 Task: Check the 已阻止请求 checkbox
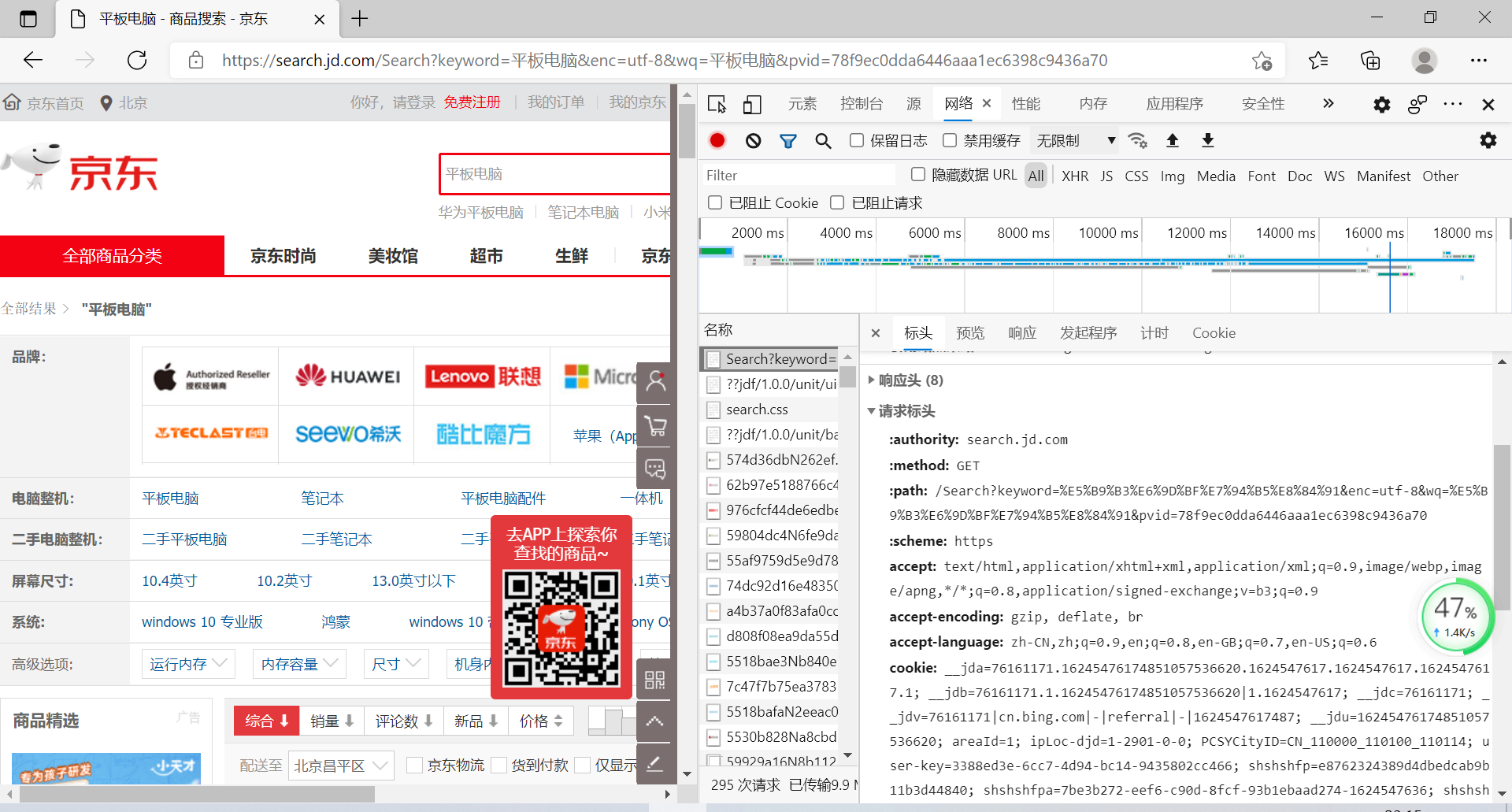837,202
